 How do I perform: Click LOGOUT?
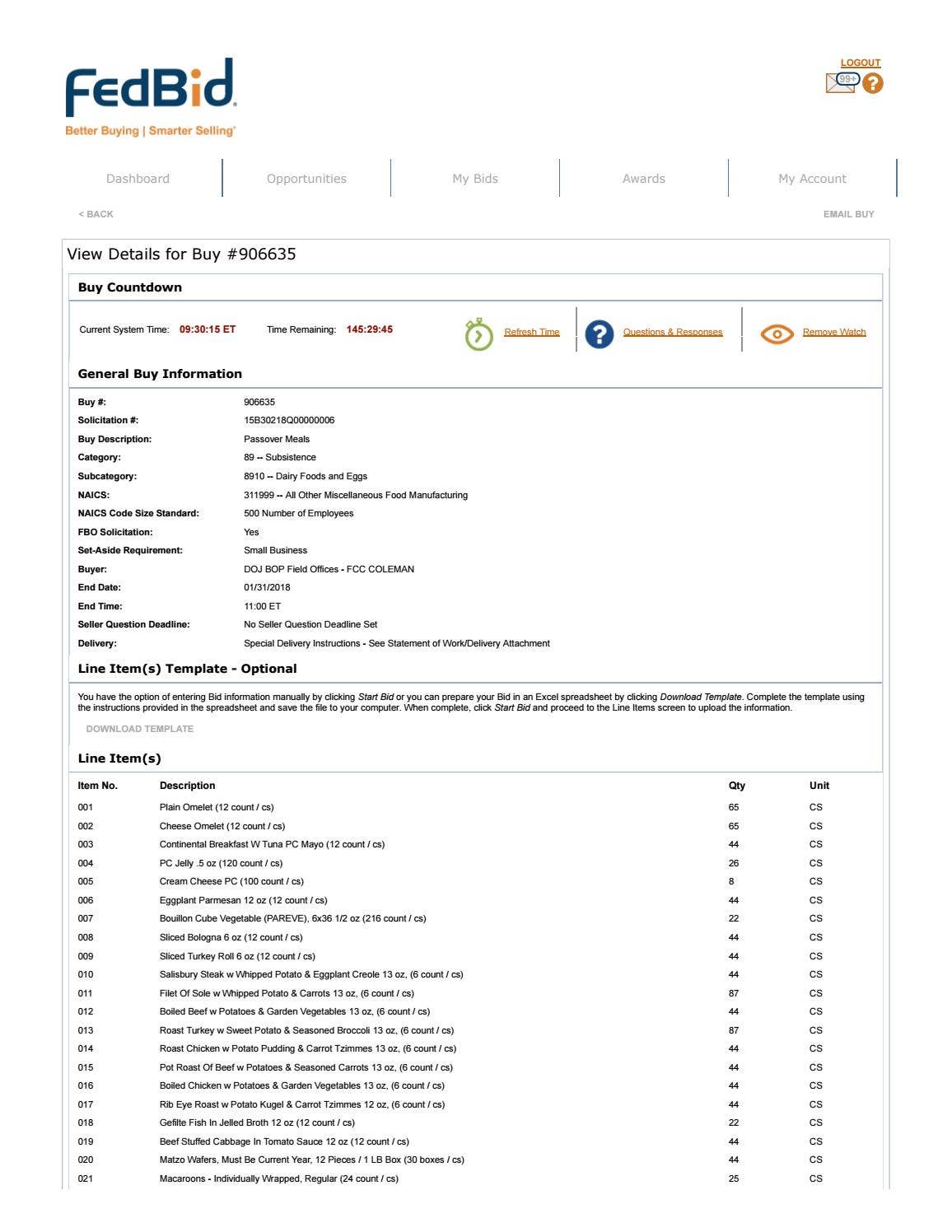click(860, 62)
